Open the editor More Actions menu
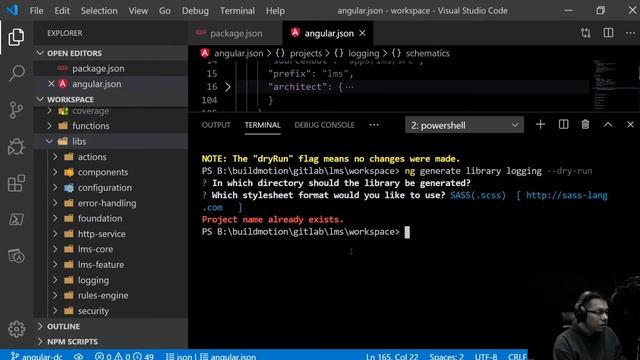Image resolution: width=640 pixels, height=360 pixels. (x=630, y=33)
